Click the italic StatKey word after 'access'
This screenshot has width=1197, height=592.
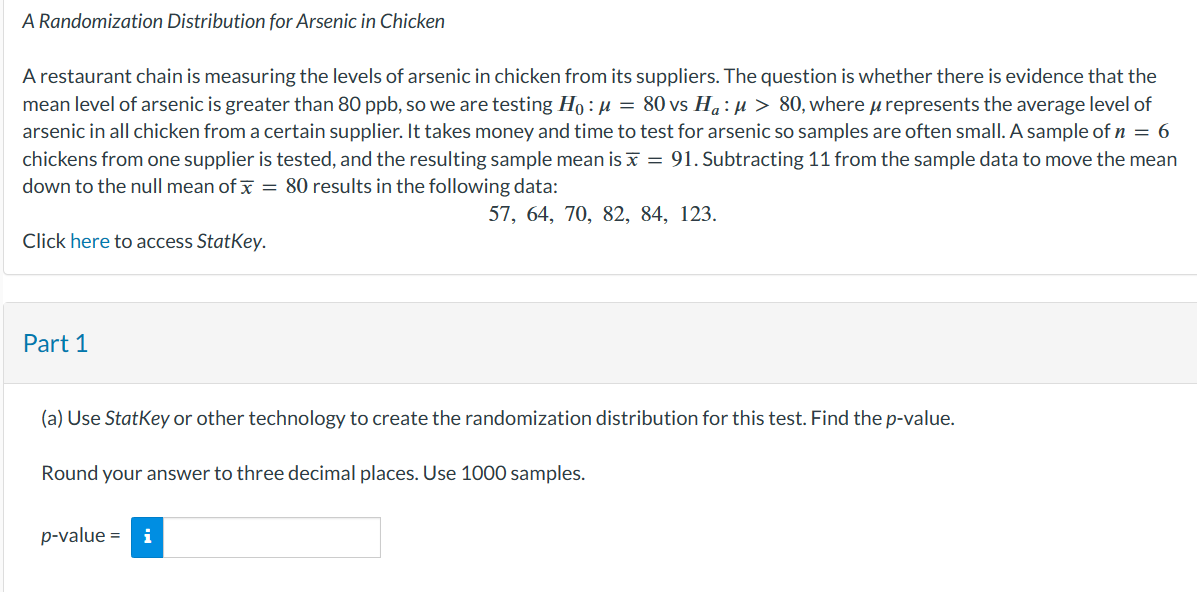click(231, 242)
